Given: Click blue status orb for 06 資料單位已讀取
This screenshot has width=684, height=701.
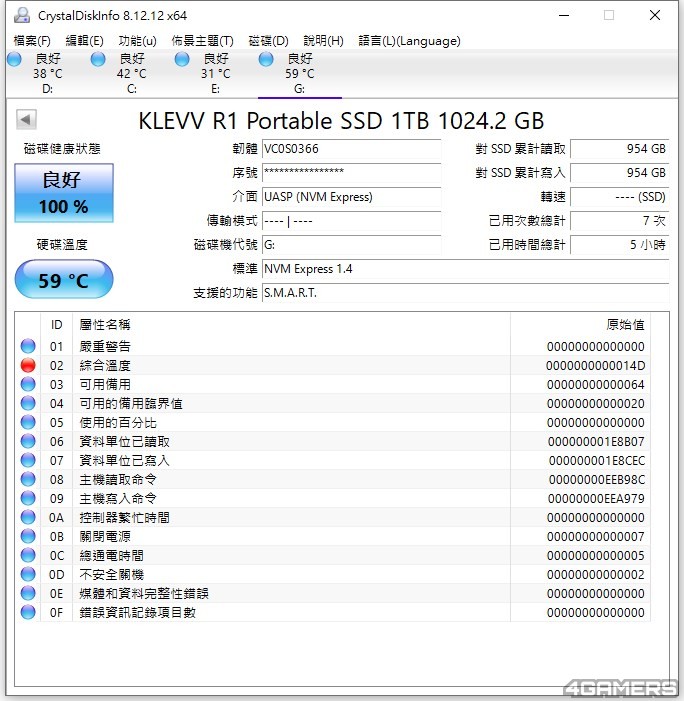Looking at the screenshot, I should [x=28, y=441].
